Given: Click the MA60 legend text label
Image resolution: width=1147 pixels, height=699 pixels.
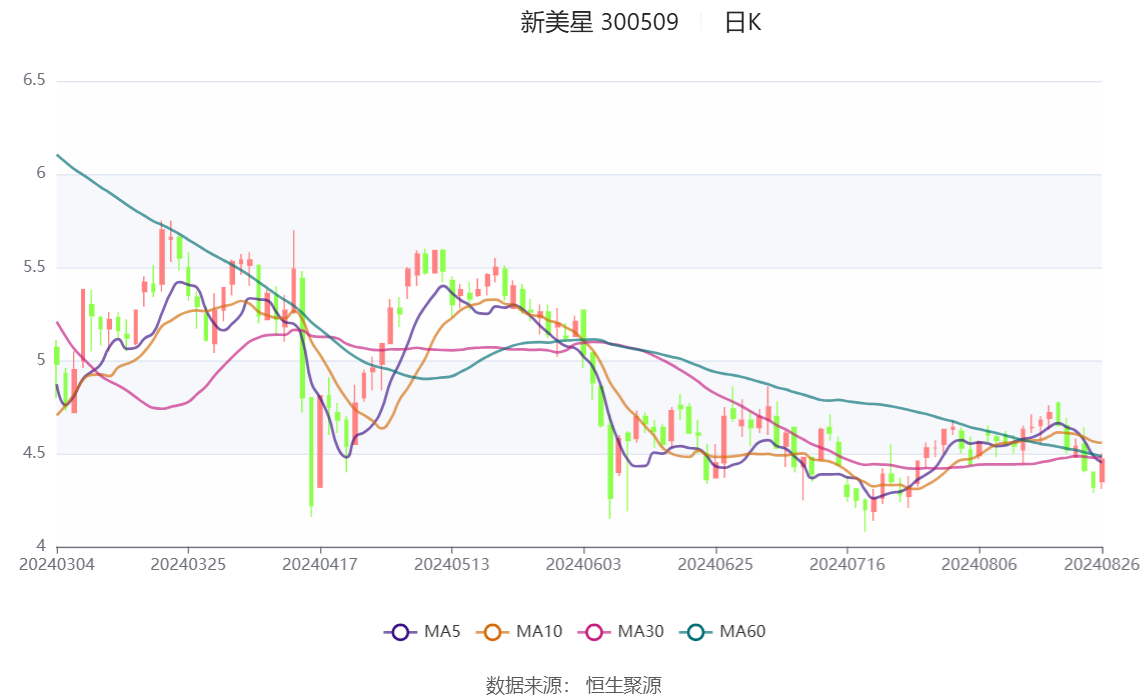Looking at the screenshot, I should tap(742, 632).
